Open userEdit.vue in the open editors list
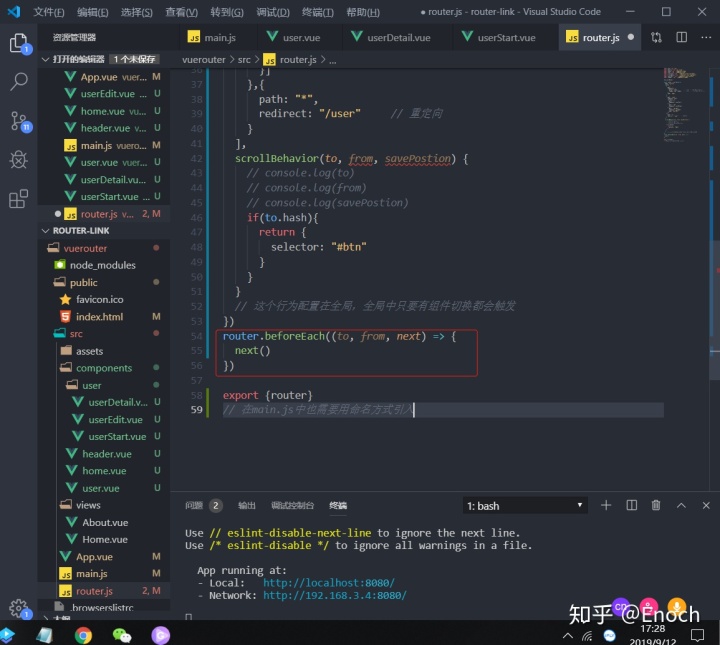The width and height of the screenshot is (720, 645). 107,94
